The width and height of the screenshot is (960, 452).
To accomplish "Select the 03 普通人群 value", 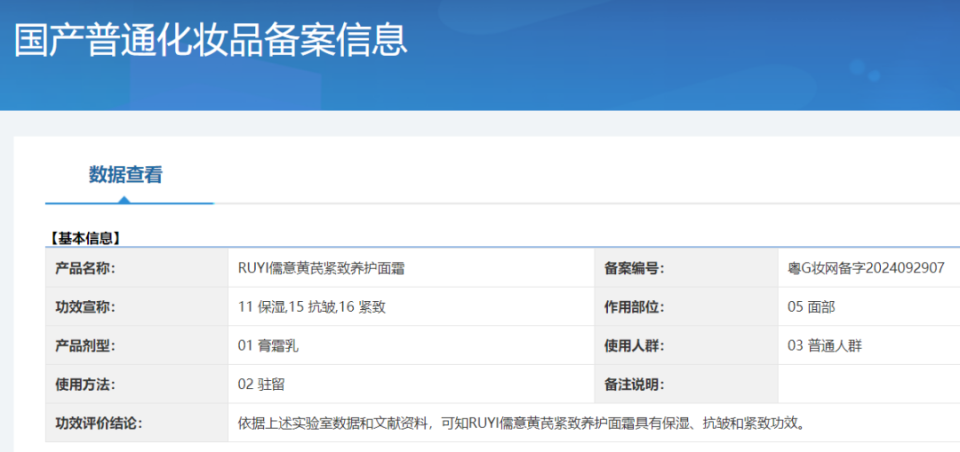I will [825, 346].
